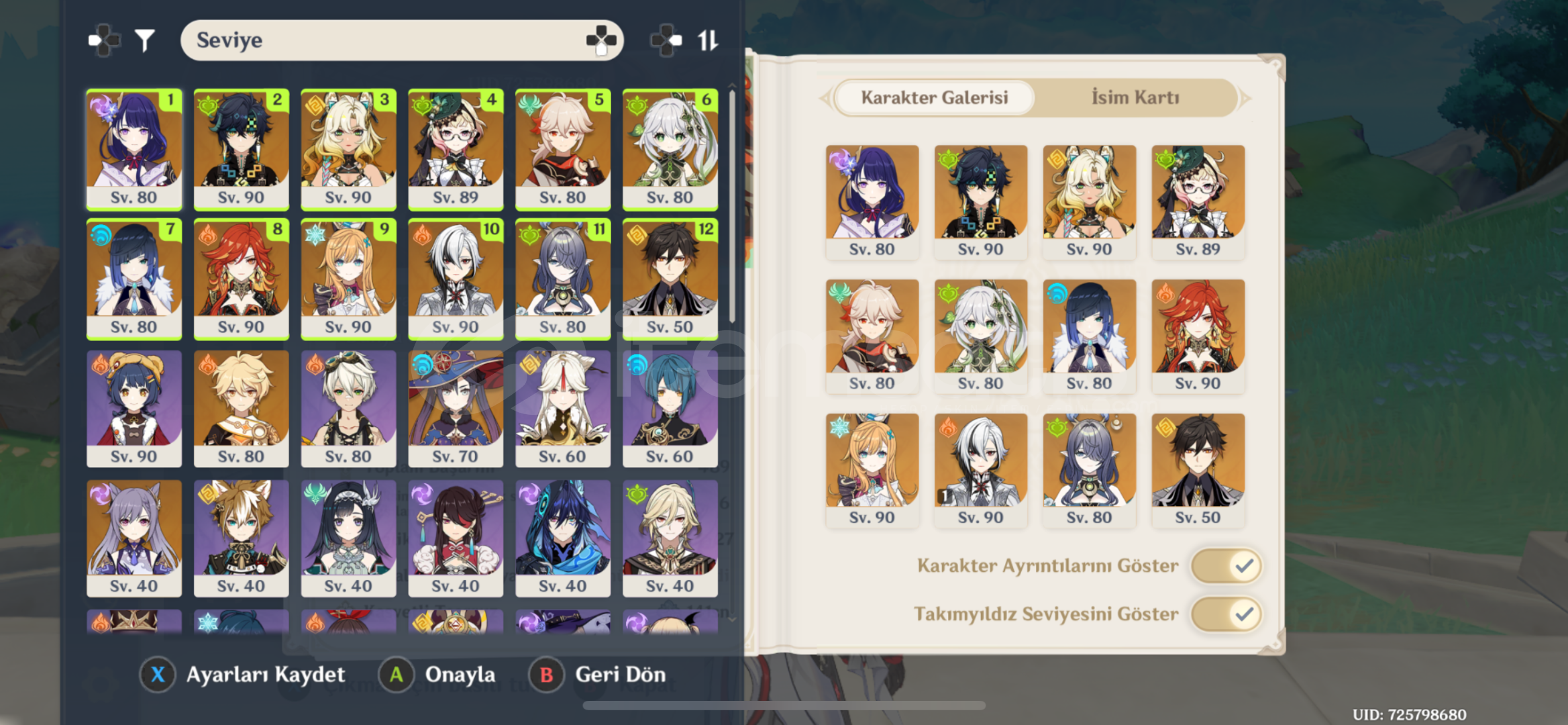Select the Karakter Galerisi tab
This screenshot has height=725, width=1568.
click(x=935, y=98)
